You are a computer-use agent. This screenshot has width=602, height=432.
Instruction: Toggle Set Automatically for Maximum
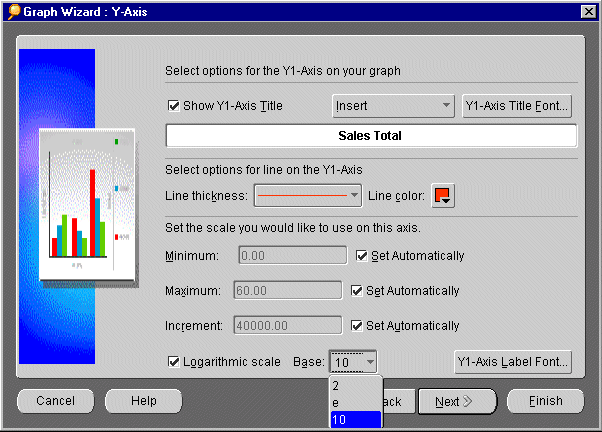(x=357, y=291)
